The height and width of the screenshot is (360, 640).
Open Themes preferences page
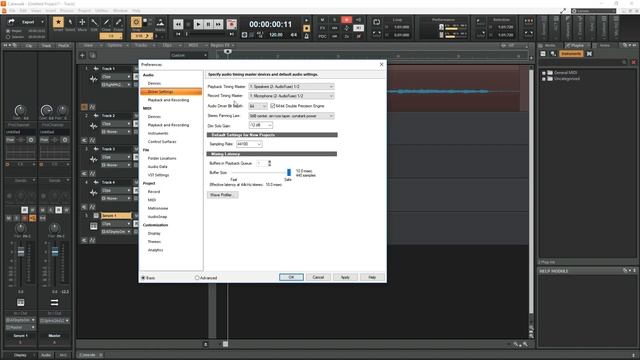click(x=154, y=242)
